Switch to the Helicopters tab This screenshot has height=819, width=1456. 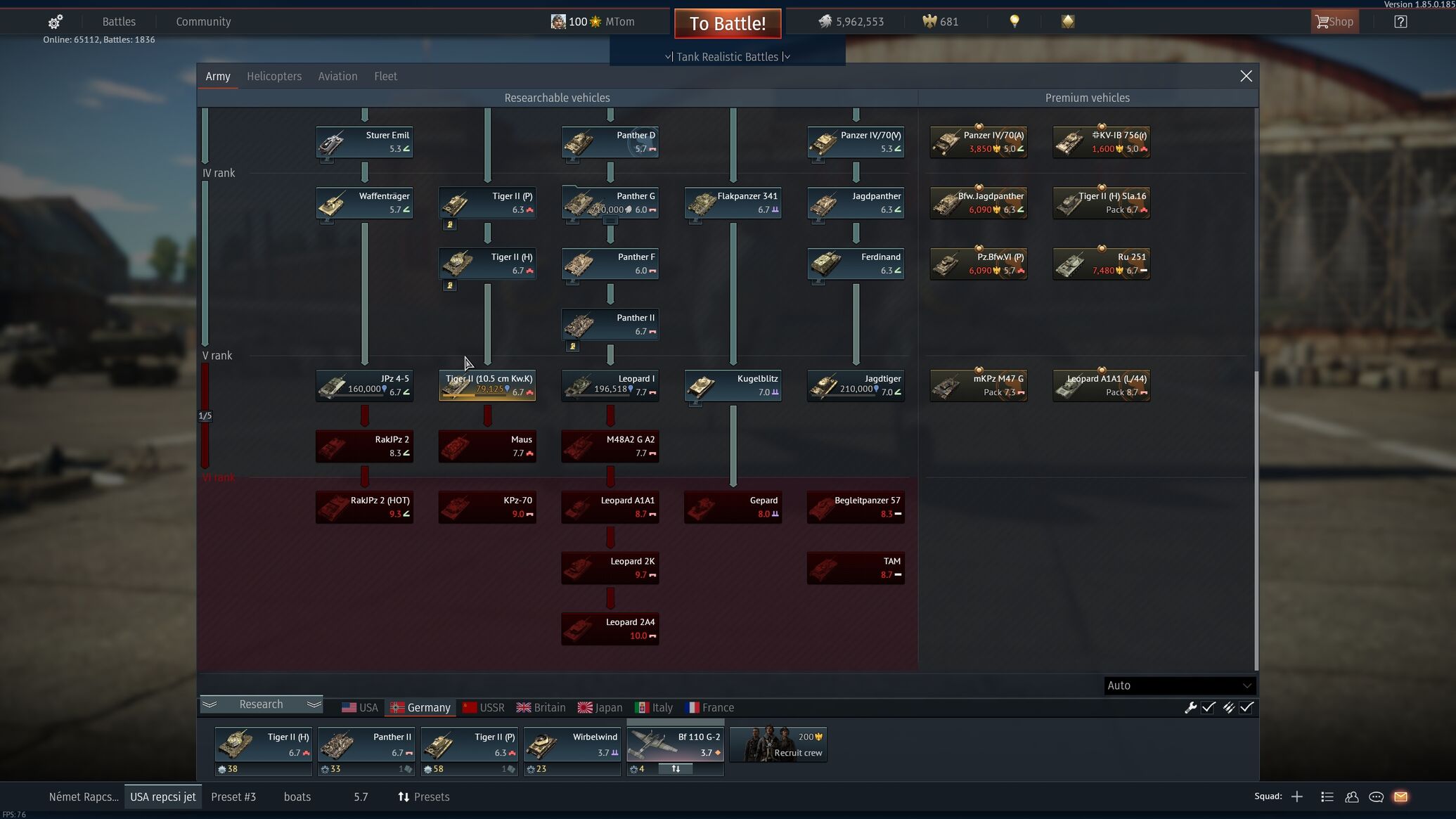click(274, 77)
